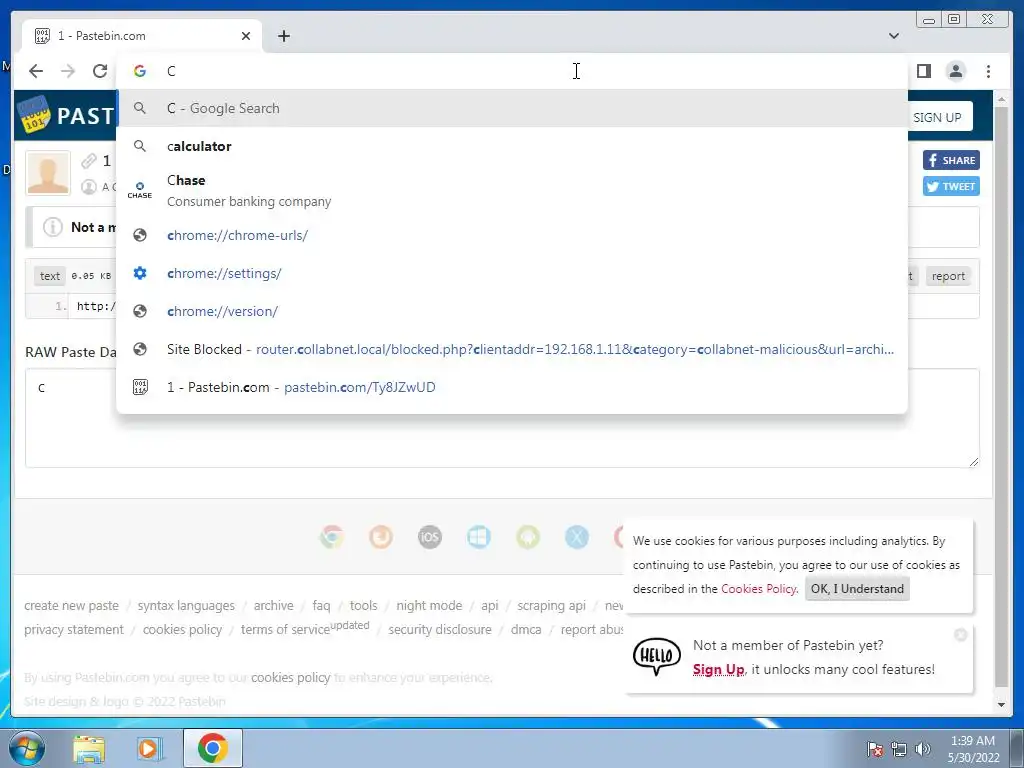The height and width of the screenshot is (768, 1024).
Task: Open the volume speaker tray icon
Action: coord(923,749)
